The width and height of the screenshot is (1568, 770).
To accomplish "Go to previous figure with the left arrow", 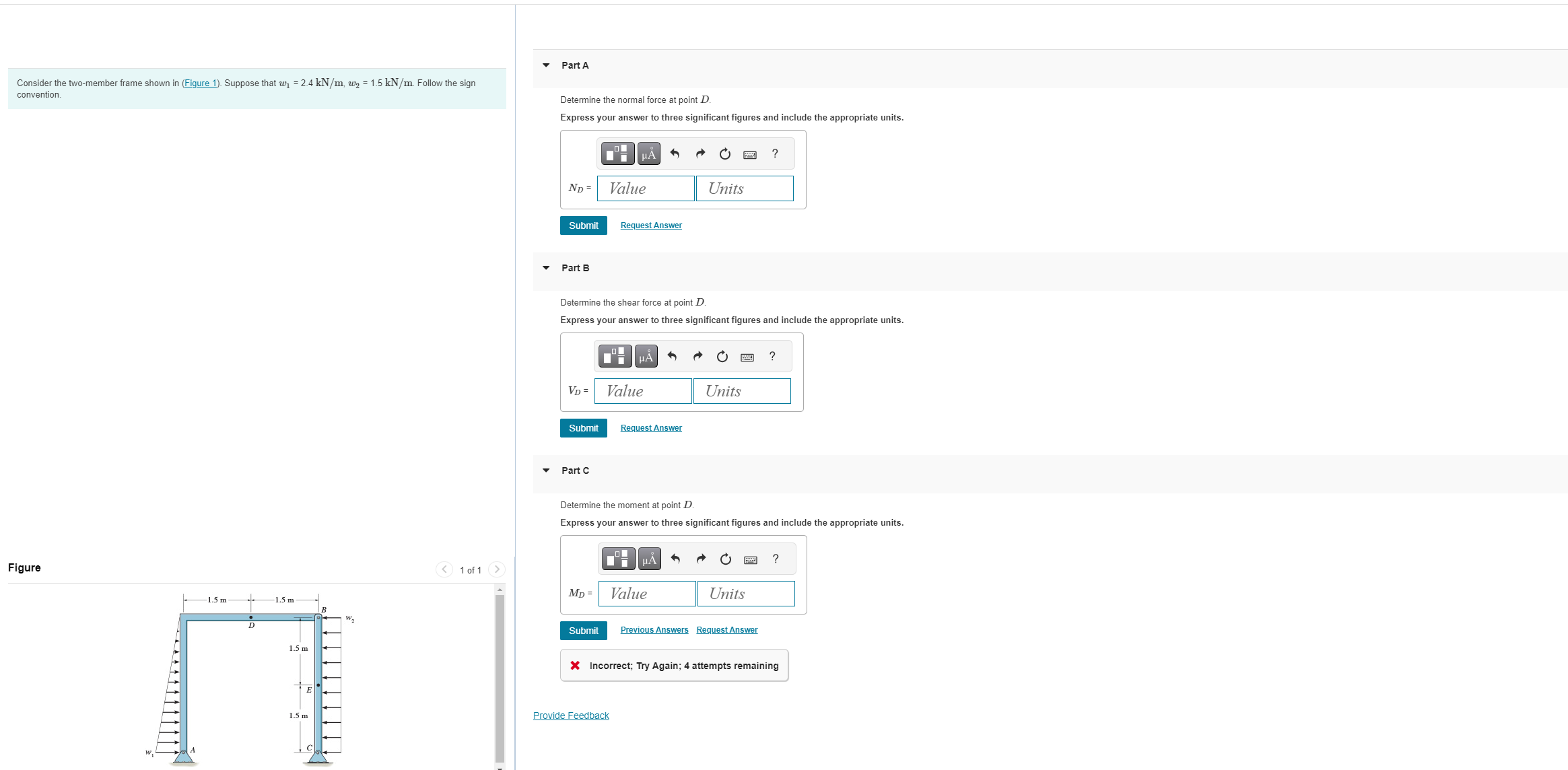I will tap(444, 569).
